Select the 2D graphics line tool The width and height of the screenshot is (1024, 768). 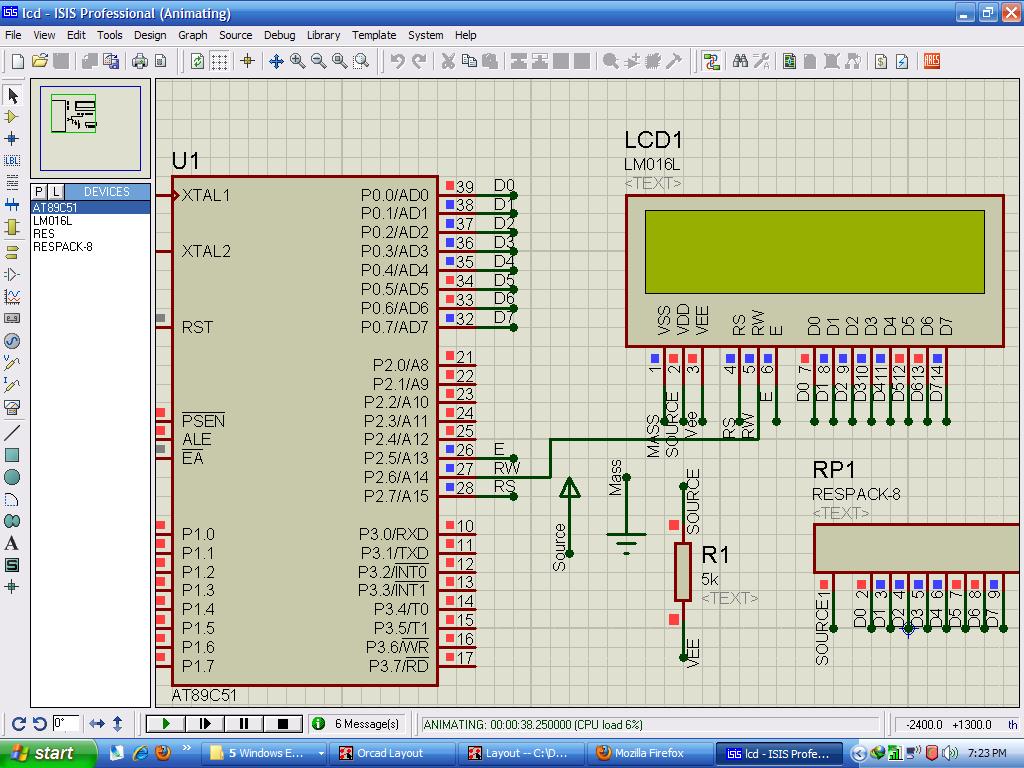click(12, 432)
